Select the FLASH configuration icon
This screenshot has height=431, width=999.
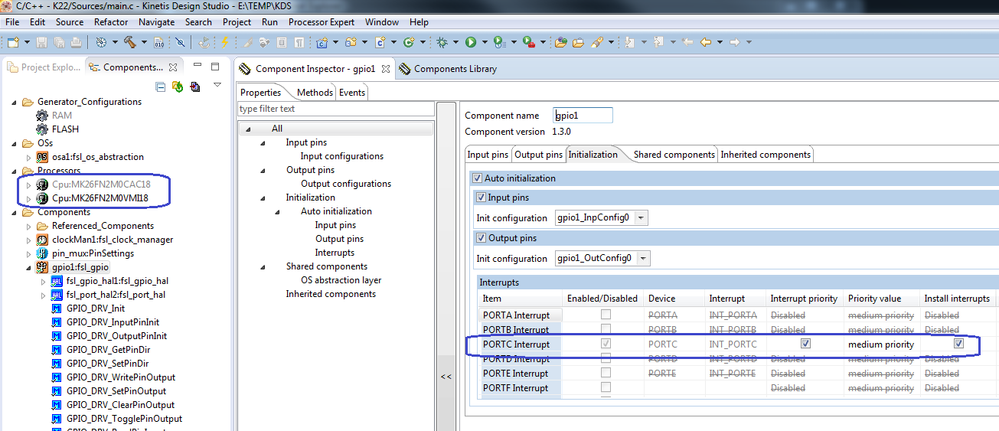click(x=42, y=129)
